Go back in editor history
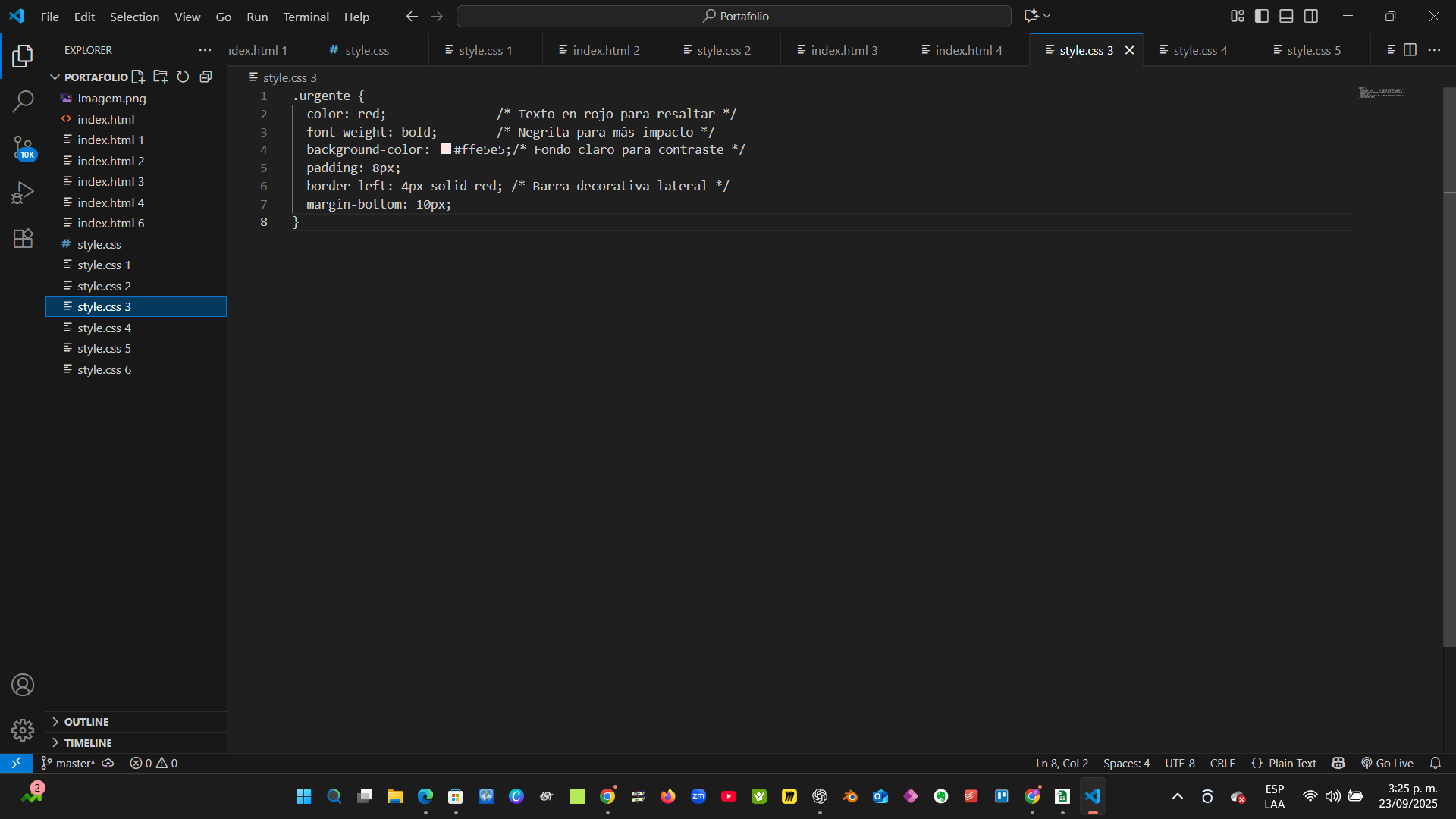The image size is (1456, 819). tap(412, 16)
